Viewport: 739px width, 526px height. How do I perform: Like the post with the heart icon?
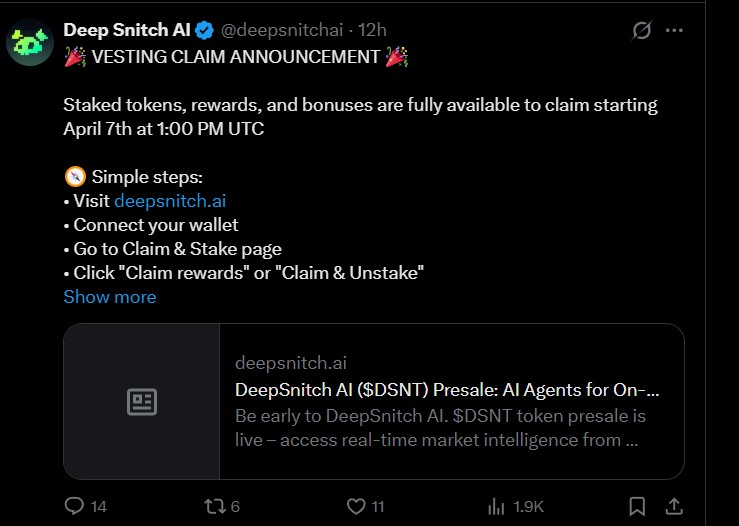click(x=354, y=506)
